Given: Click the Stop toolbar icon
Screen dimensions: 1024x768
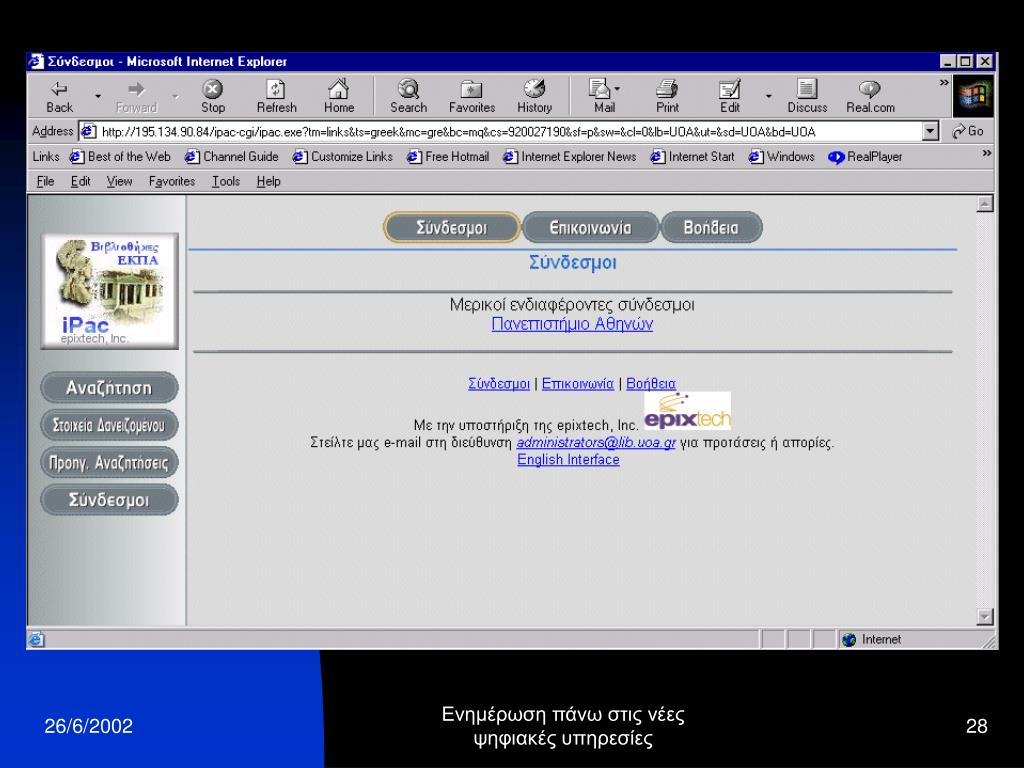Looking at the screenshot, I should (x=213, y=96).
